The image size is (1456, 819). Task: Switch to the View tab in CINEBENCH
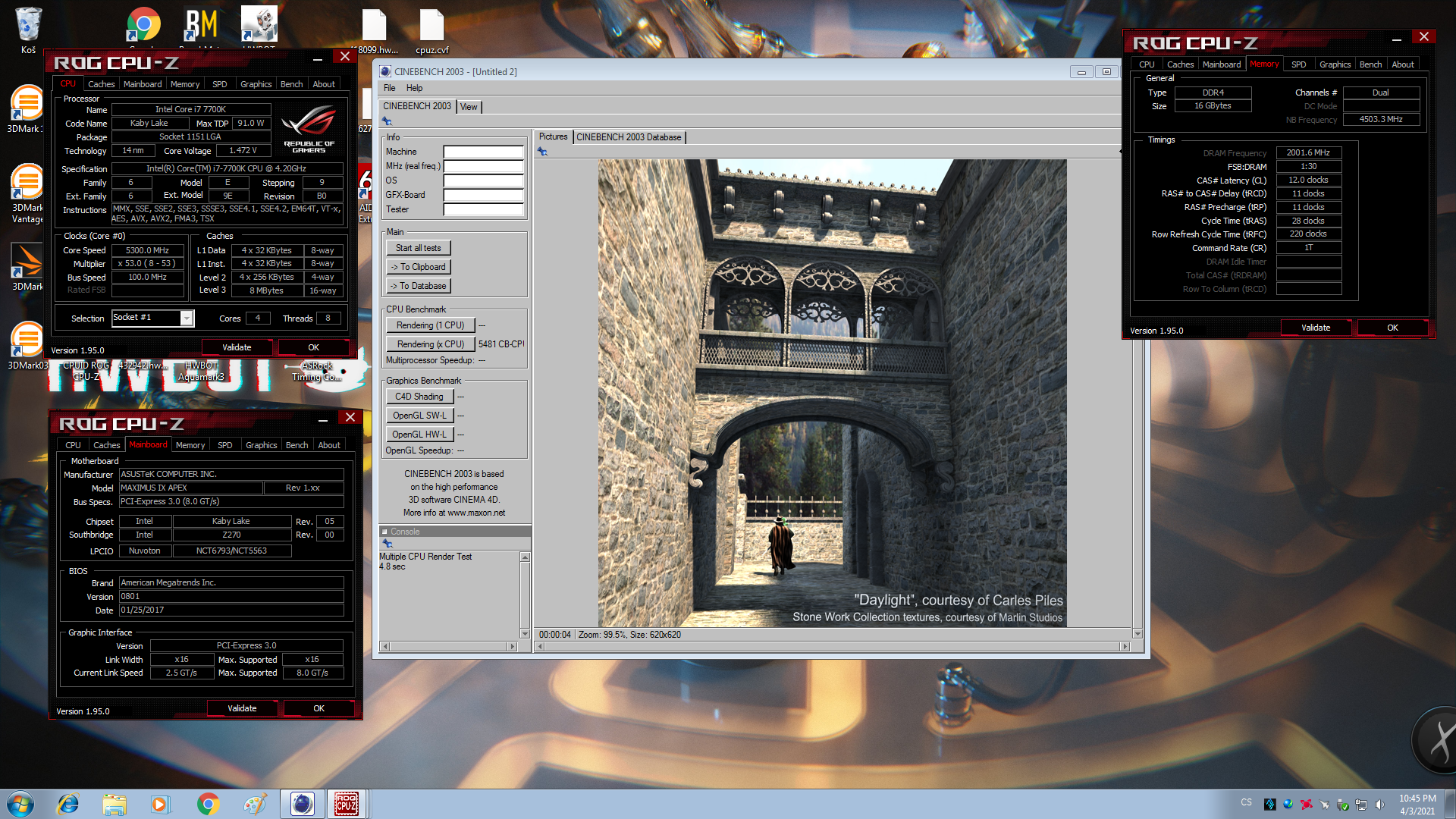(x=469, y=107)
